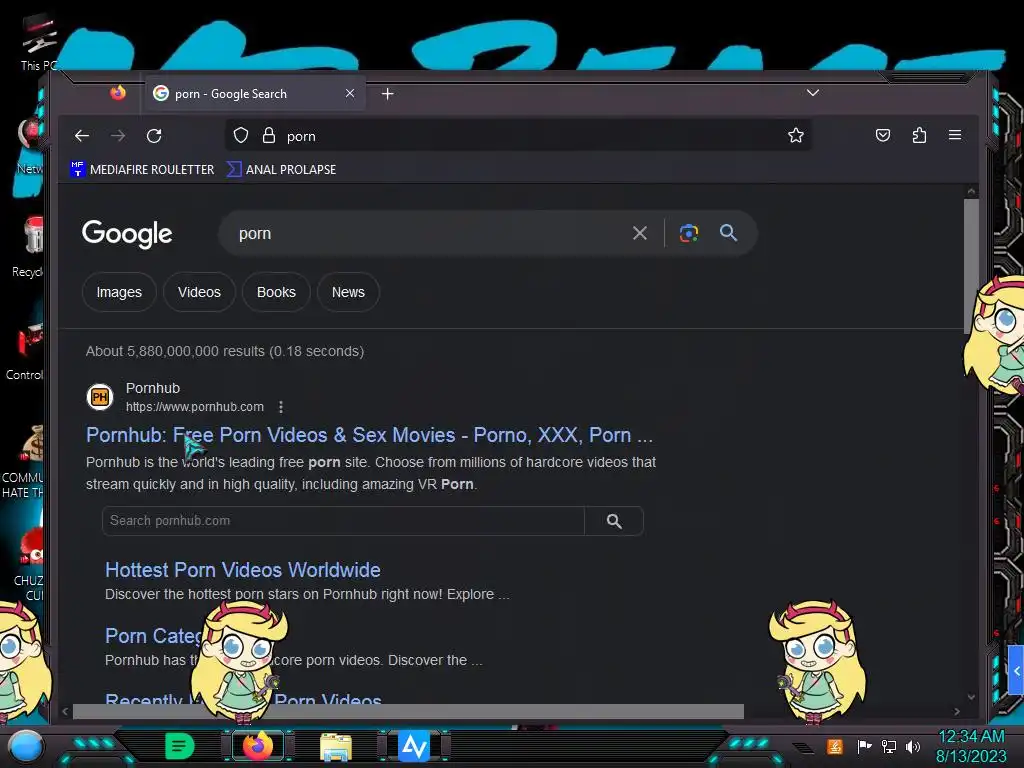1024x768 pixels.
Task: Open the Extensions puzzle icon
Action: coord(919,135)
